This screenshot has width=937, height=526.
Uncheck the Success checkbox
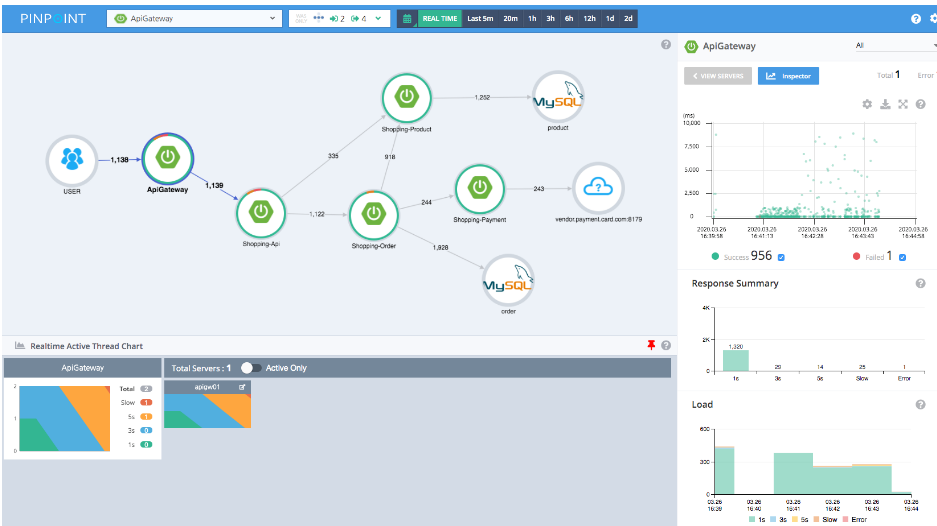781,258
